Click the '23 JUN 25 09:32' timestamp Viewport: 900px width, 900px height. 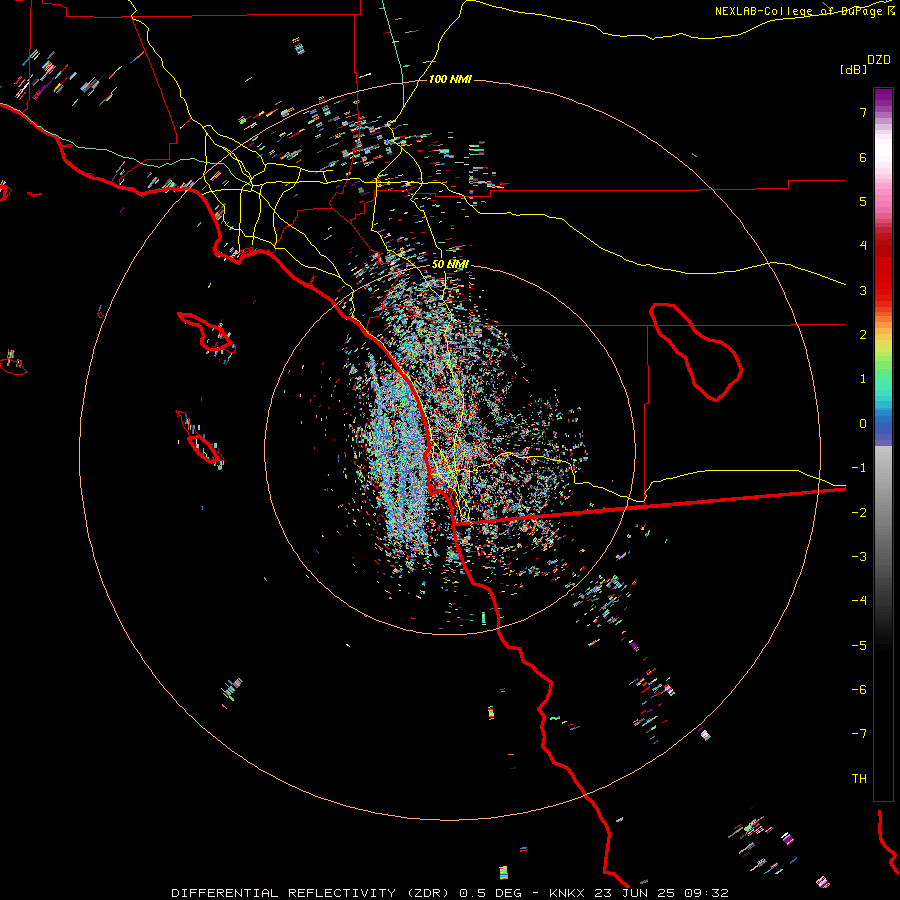[x=662, y=893]
